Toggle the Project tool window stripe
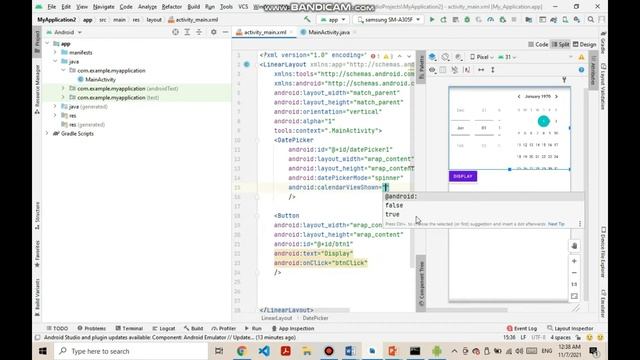This screenshot has width=640, height=360. [x=37, y=41]
